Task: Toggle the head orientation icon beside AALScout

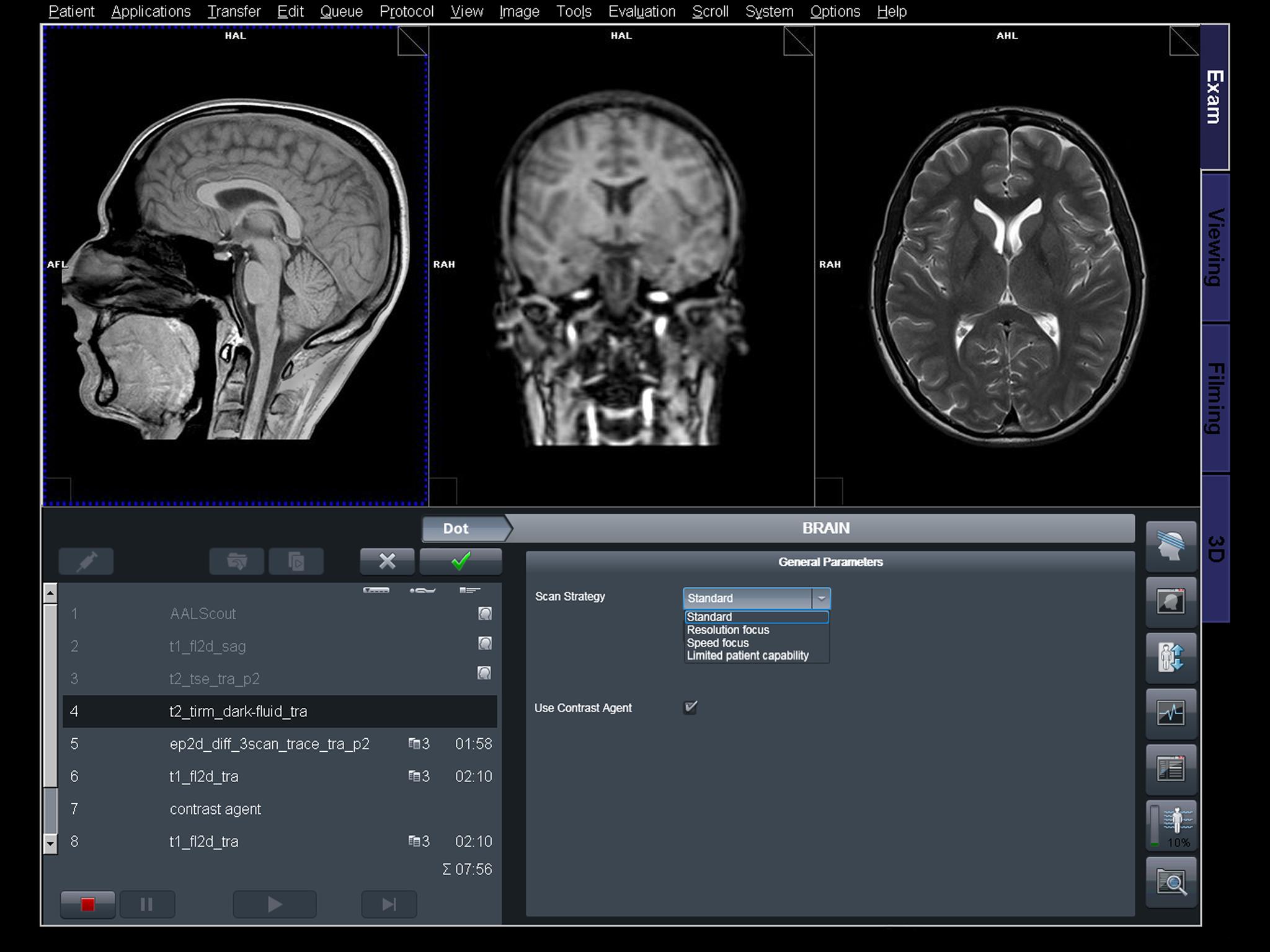Action: [x=485, y=614]
